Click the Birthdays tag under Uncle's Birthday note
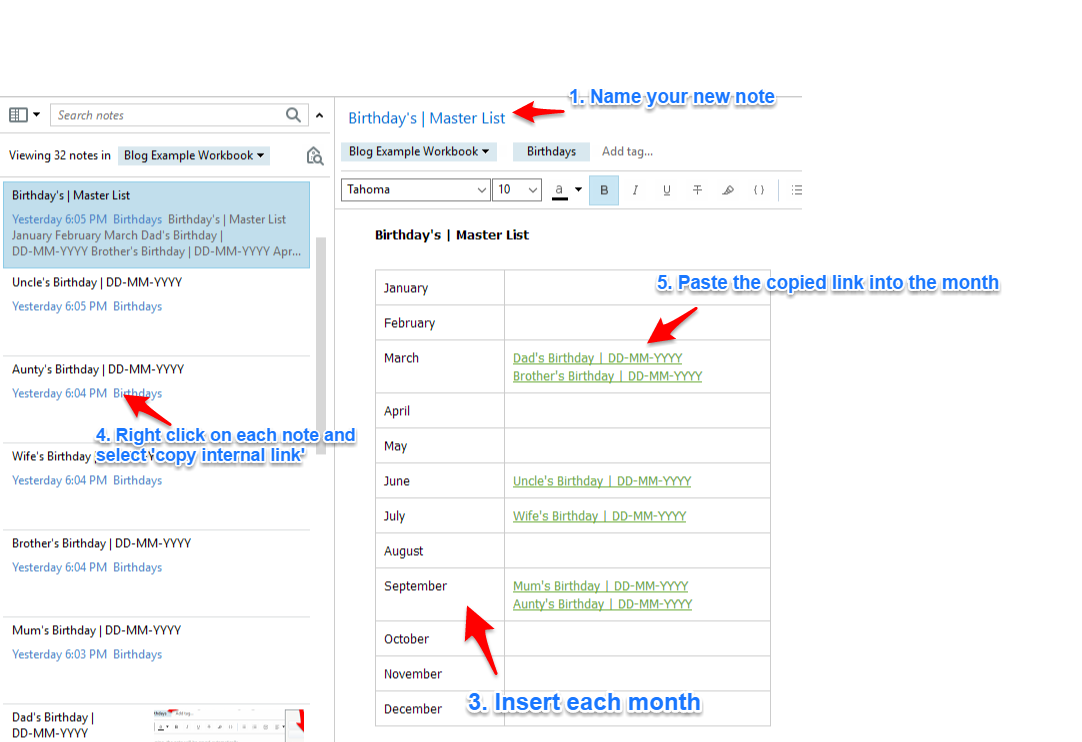The width and height of the screenshot is (1082, 742). (x=137, y=306)
